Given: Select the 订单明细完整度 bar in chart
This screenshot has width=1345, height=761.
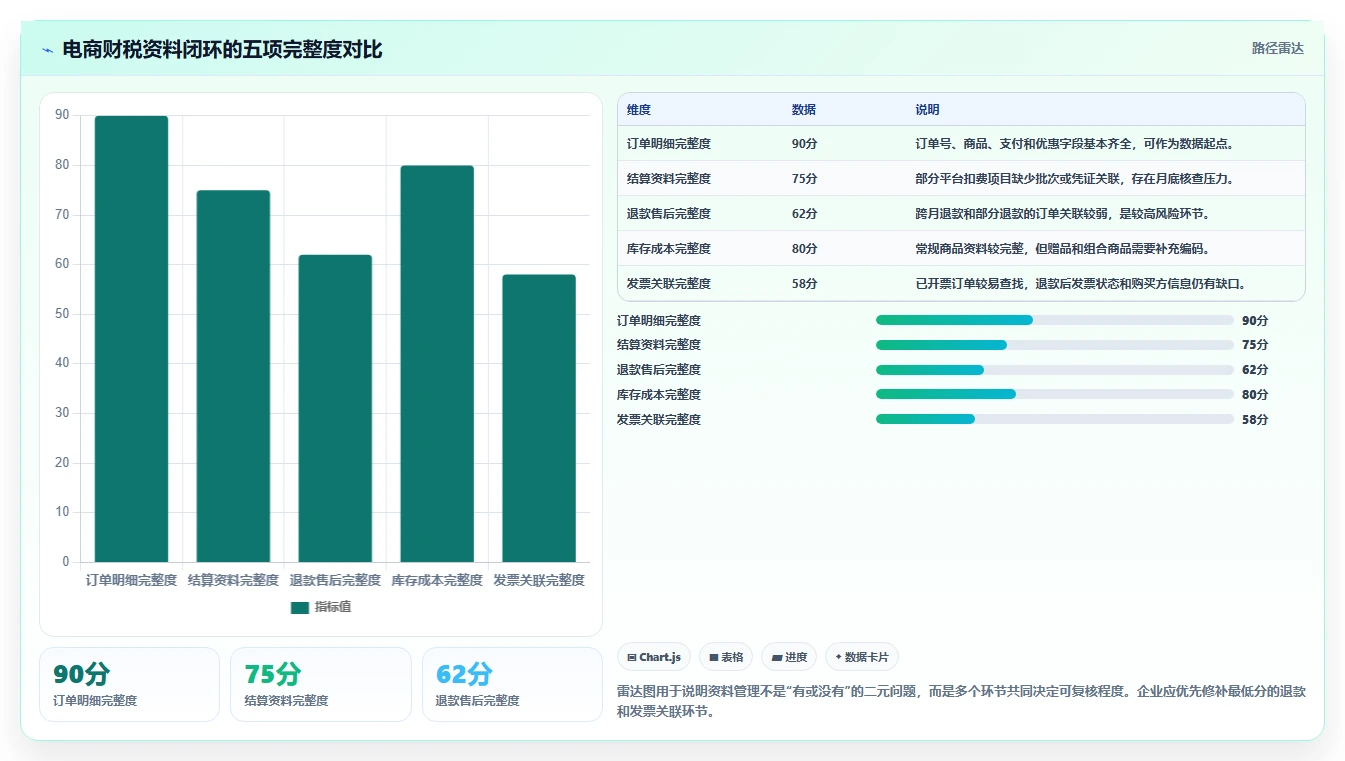Looking at the screenshot, I should click(x=131, y=339).
